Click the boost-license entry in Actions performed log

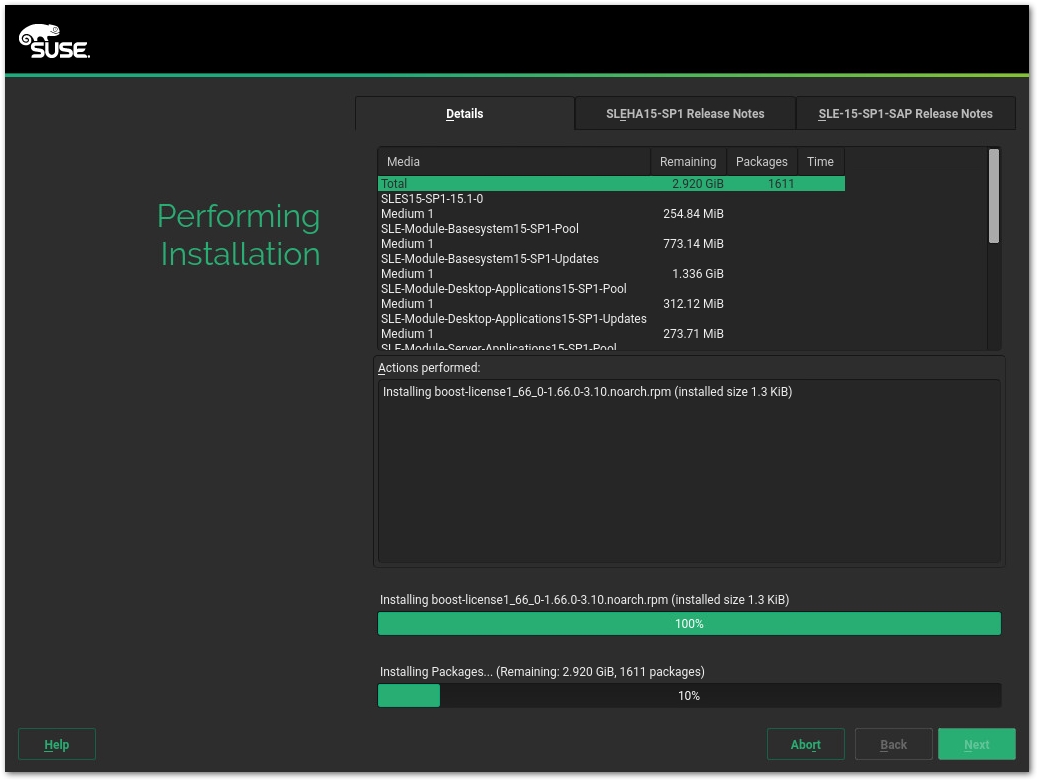587,392
